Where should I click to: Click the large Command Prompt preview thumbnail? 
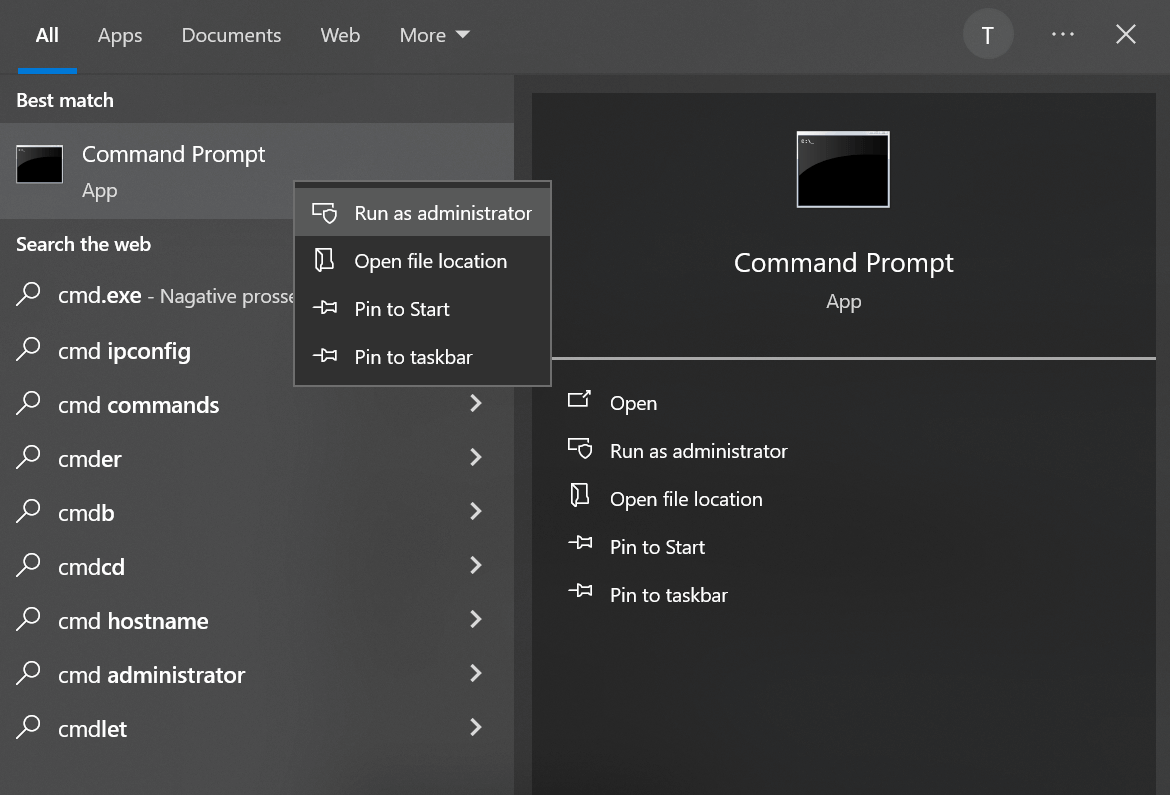pyautogui.click(x=843, y=169)
